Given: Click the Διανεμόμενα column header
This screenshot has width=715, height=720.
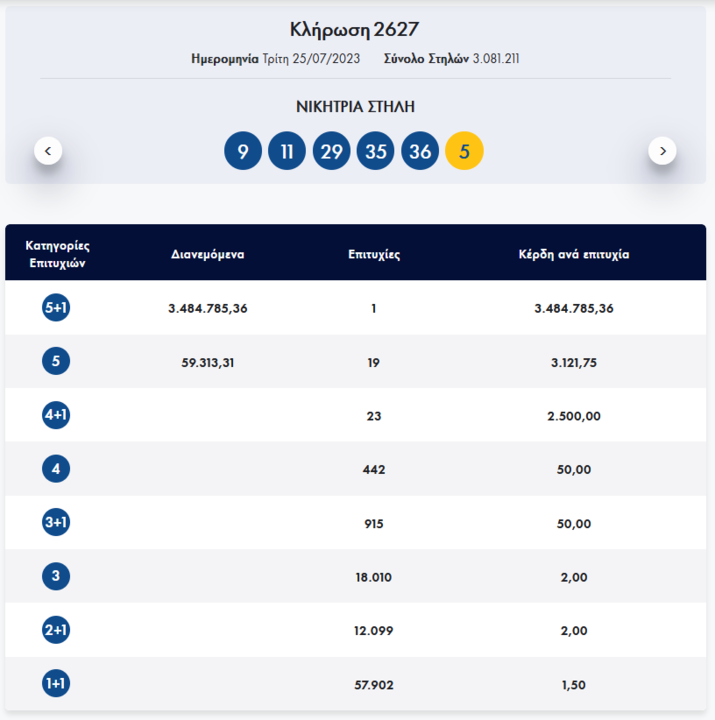Looking at the screenshot, I should coord(208,254).
